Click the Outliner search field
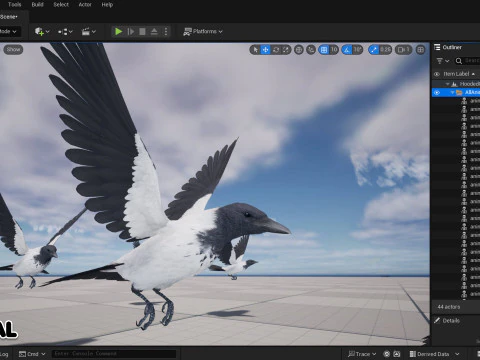This screenshot has width=480, height=360. [468, 61]
